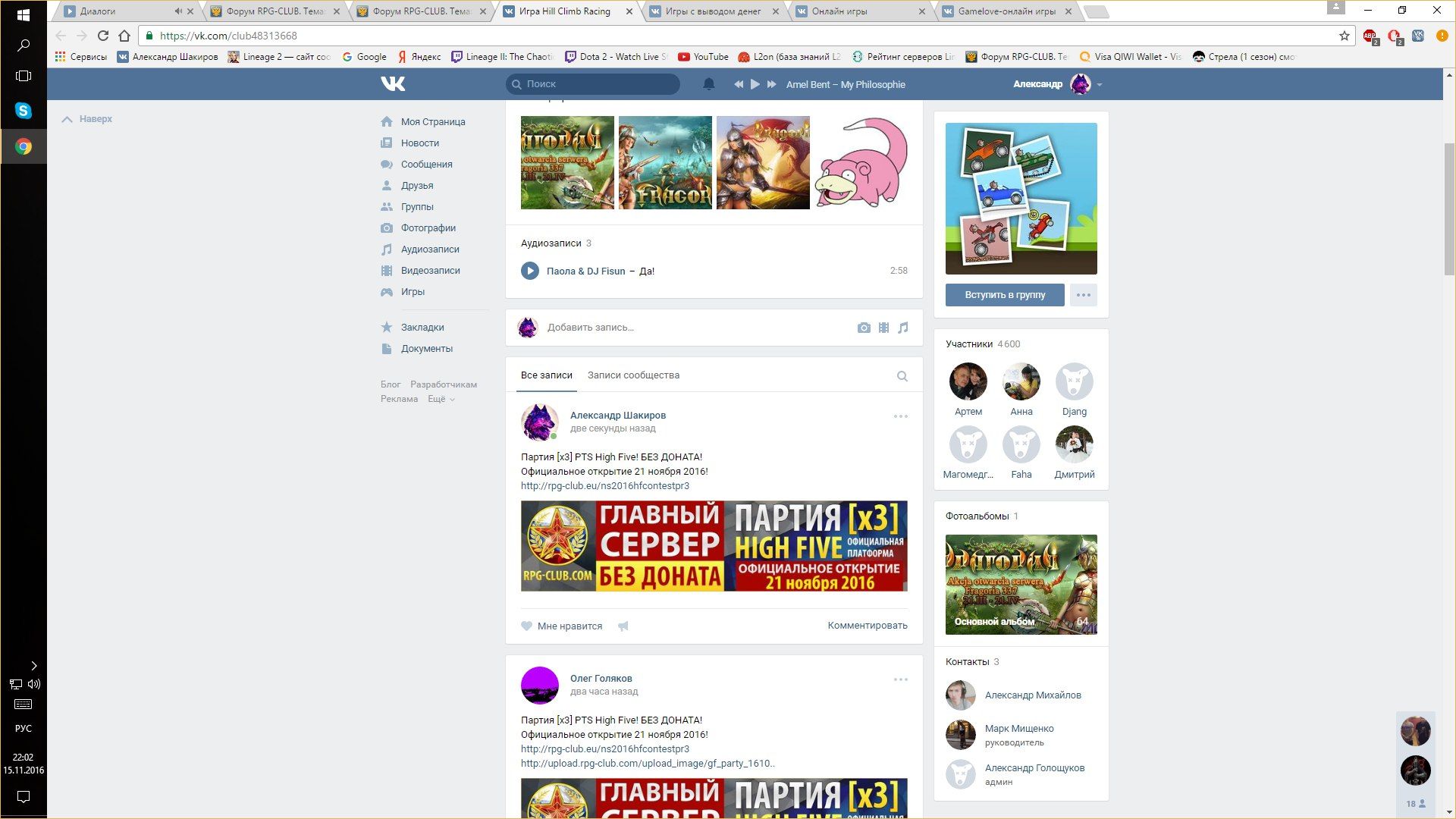Open Windows search from the taskbar

pos(24,45)
